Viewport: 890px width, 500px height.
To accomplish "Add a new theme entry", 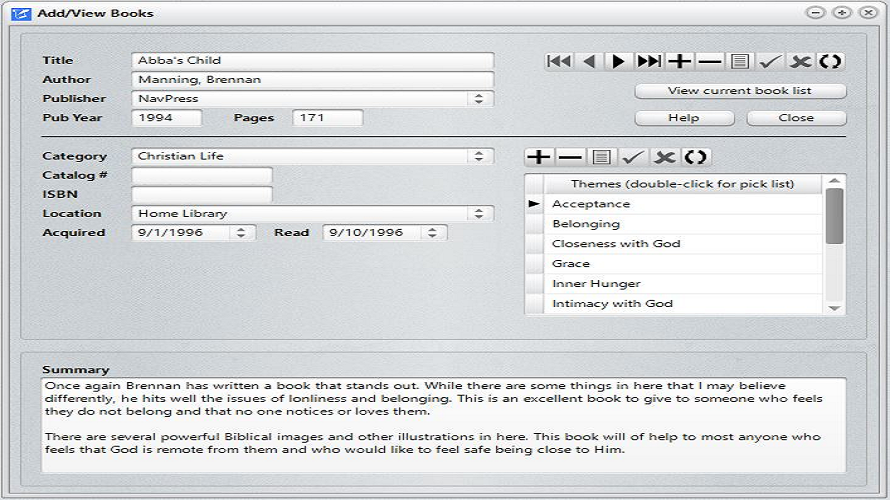I will pyautogui.click(x=539, y=157).
